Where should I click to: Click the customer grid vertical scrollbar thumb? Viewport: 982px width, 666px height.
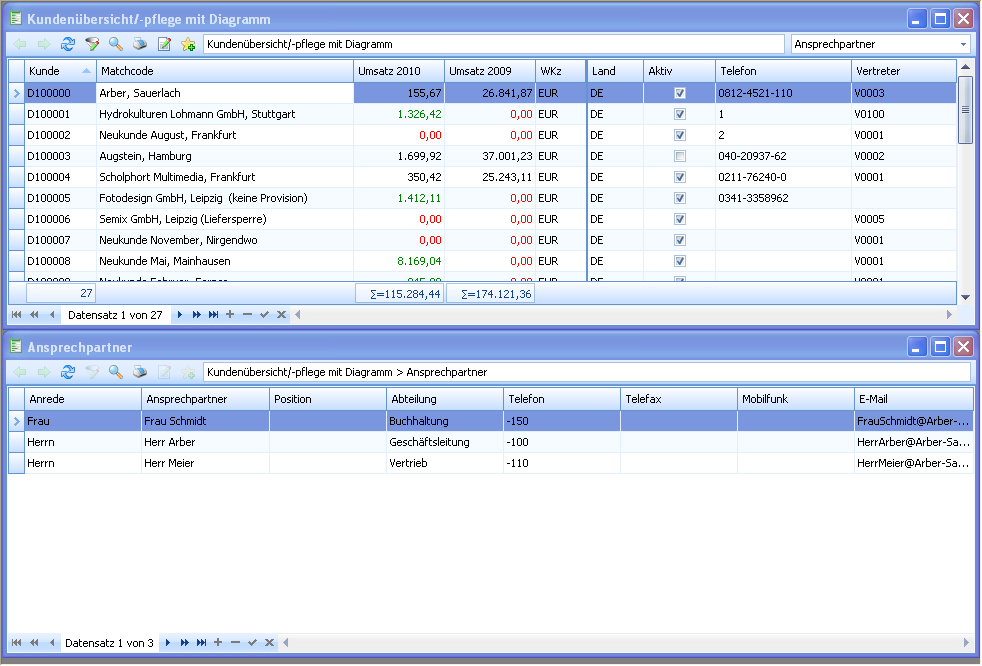pos(965,110)
